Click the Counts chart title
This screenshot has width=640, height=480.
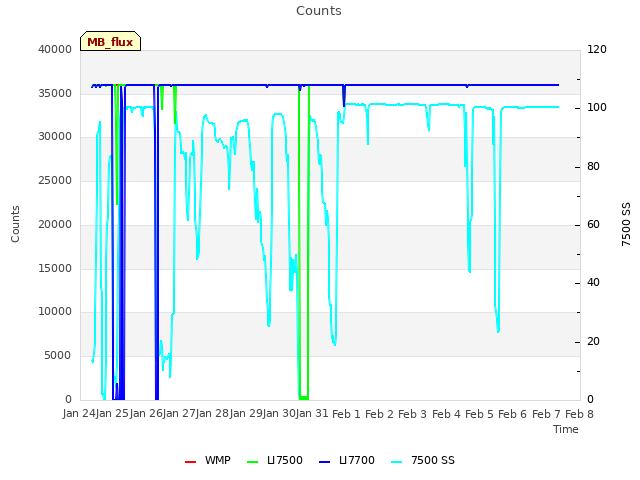(319, 11)
